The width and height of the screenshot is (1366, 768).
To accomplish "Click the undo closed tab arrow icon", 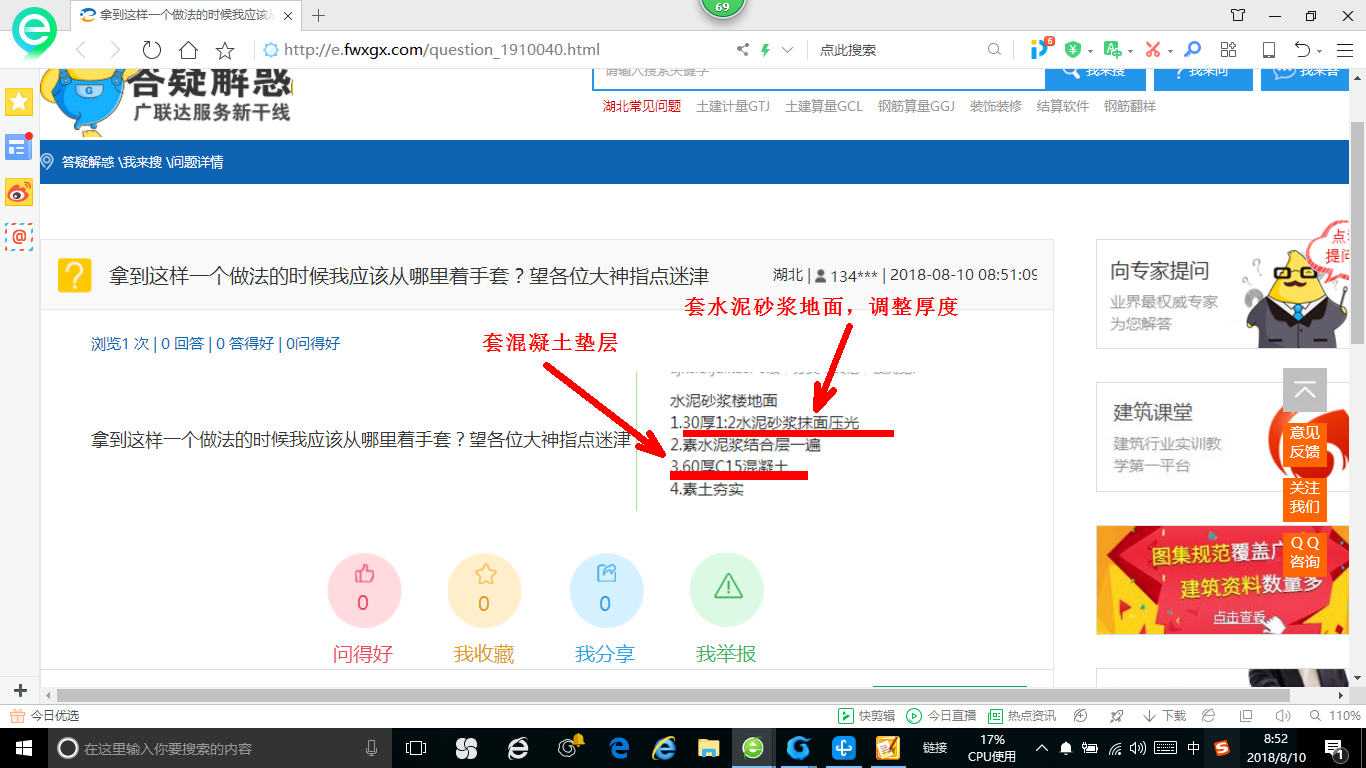I will 1302,50.
